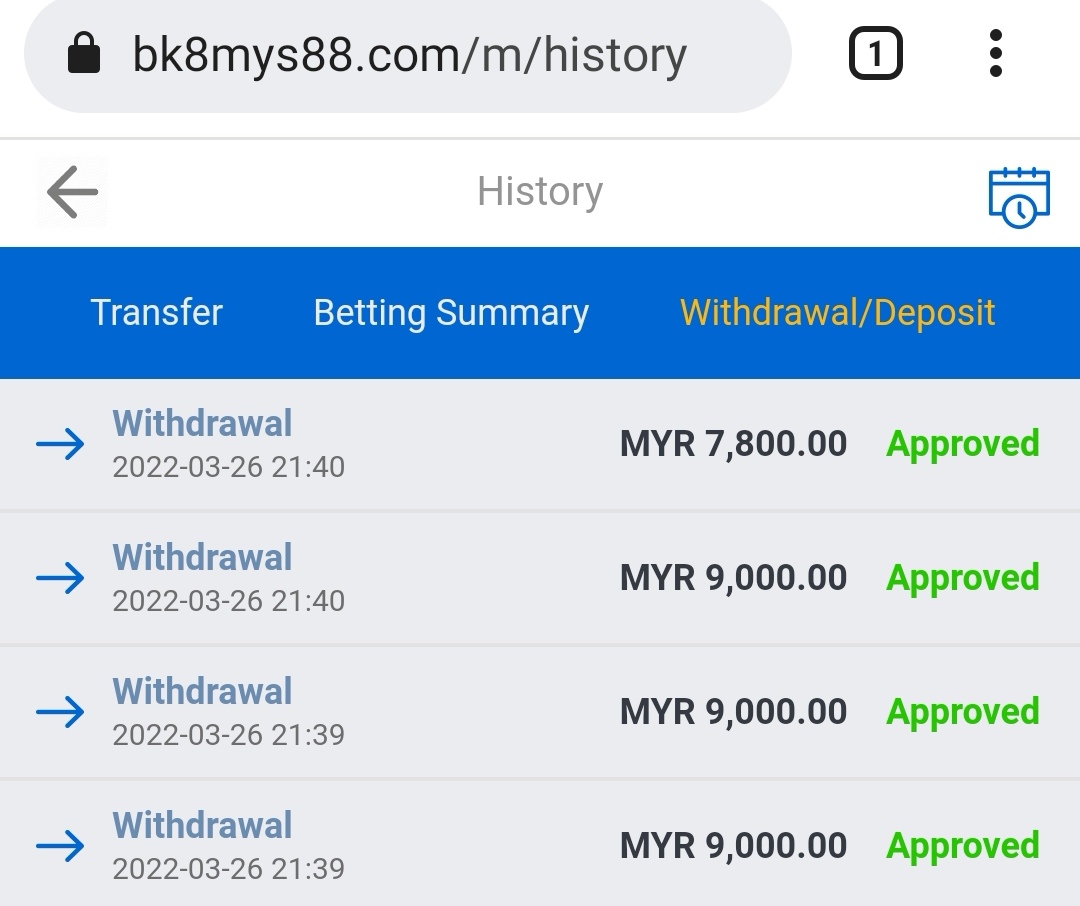
Task: Open the calendar date filter icon
Action: [x=1018, y=196]
